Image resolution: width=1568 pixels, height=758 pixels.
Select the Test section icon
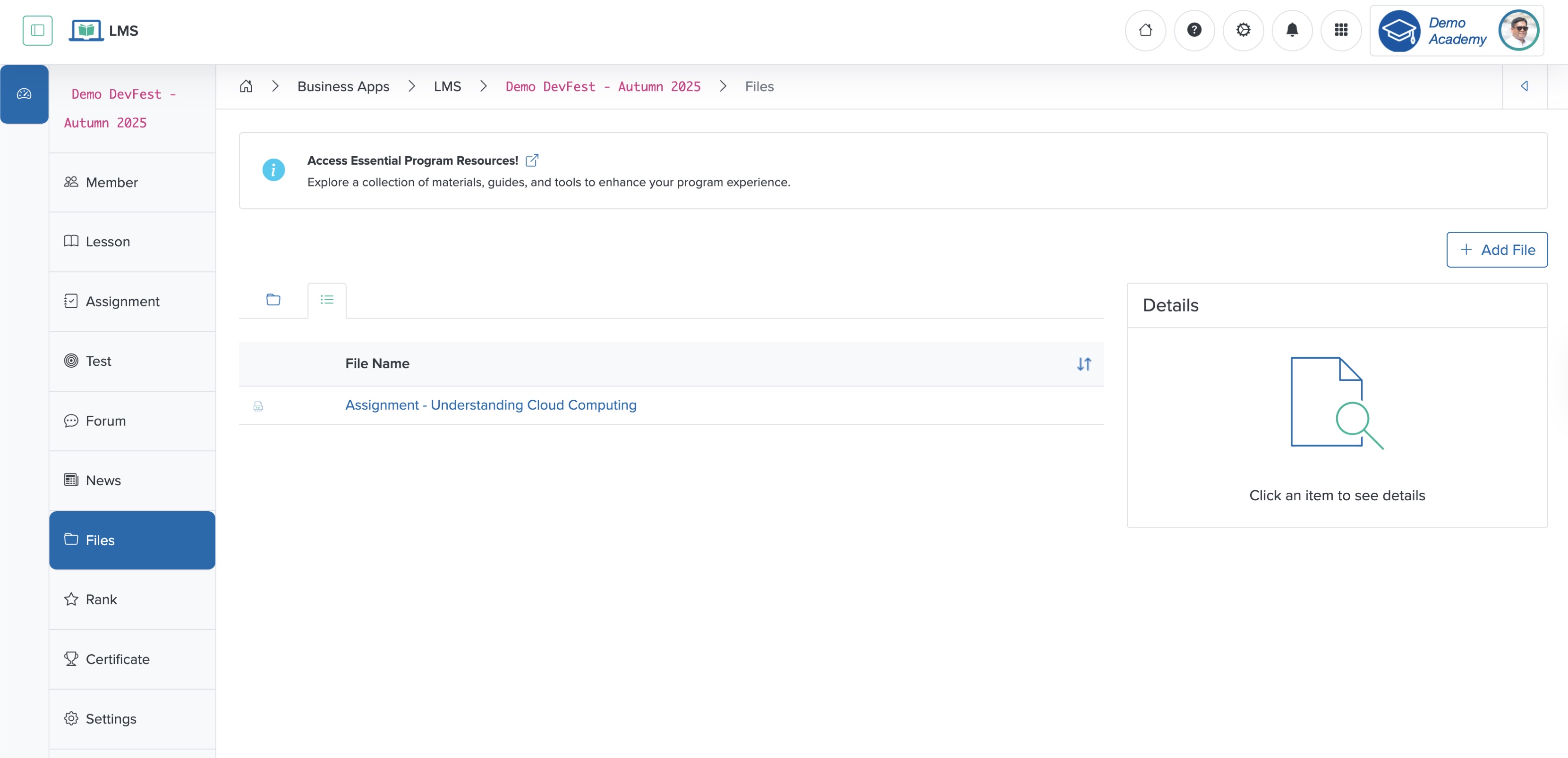[71, 361]
